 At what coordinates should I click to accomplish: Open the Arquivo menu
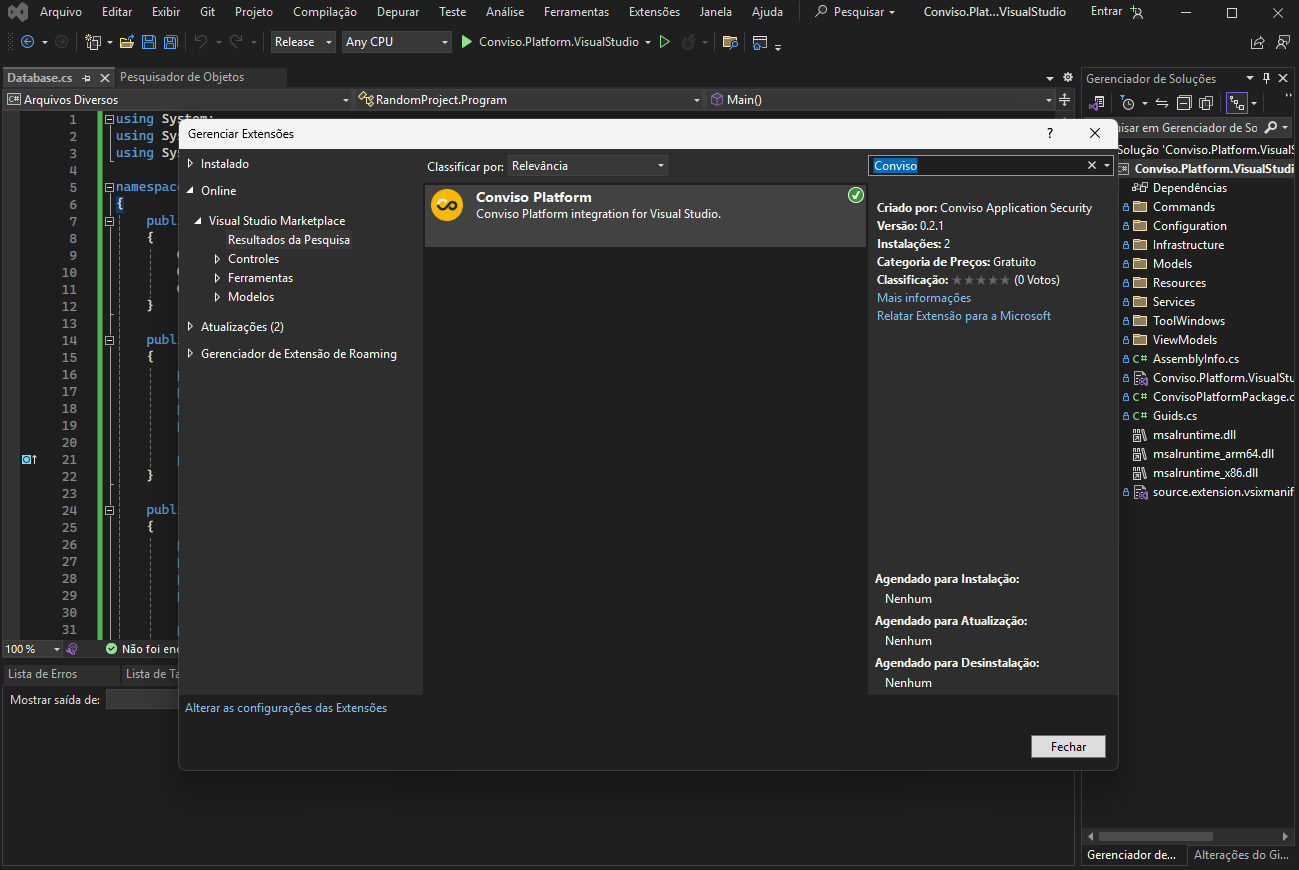tap(61, 12)
